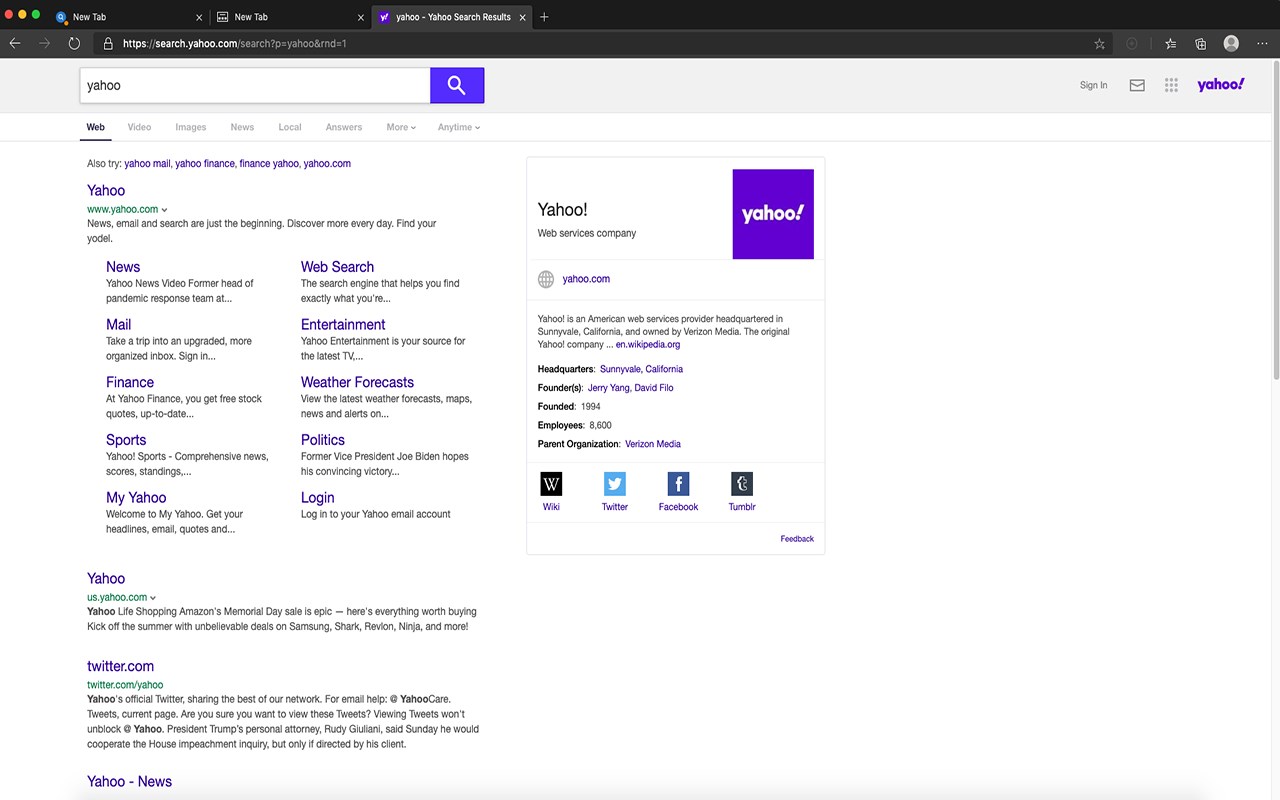The height and width of the screenshot is (800, 1280).
Task: Open the Weather Forecasts sitelink
Action: (x=357, y=382)
